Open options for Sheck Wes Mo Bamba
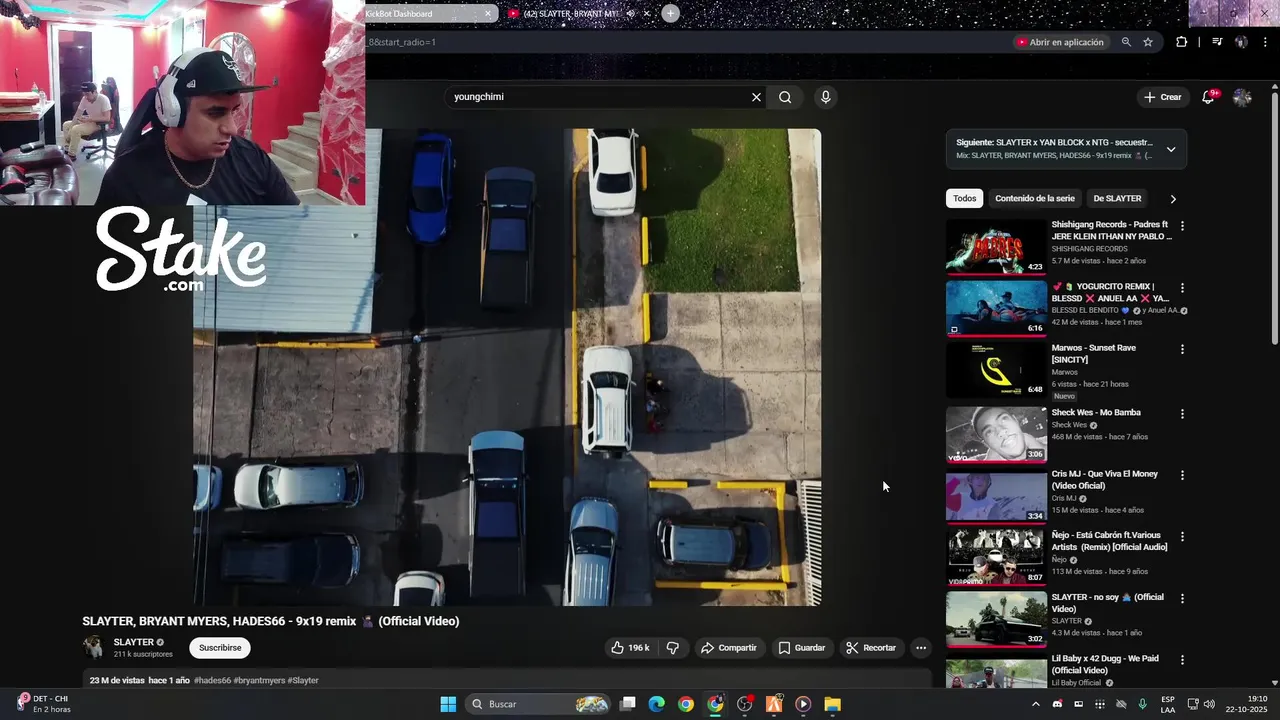 (1182, 414)
